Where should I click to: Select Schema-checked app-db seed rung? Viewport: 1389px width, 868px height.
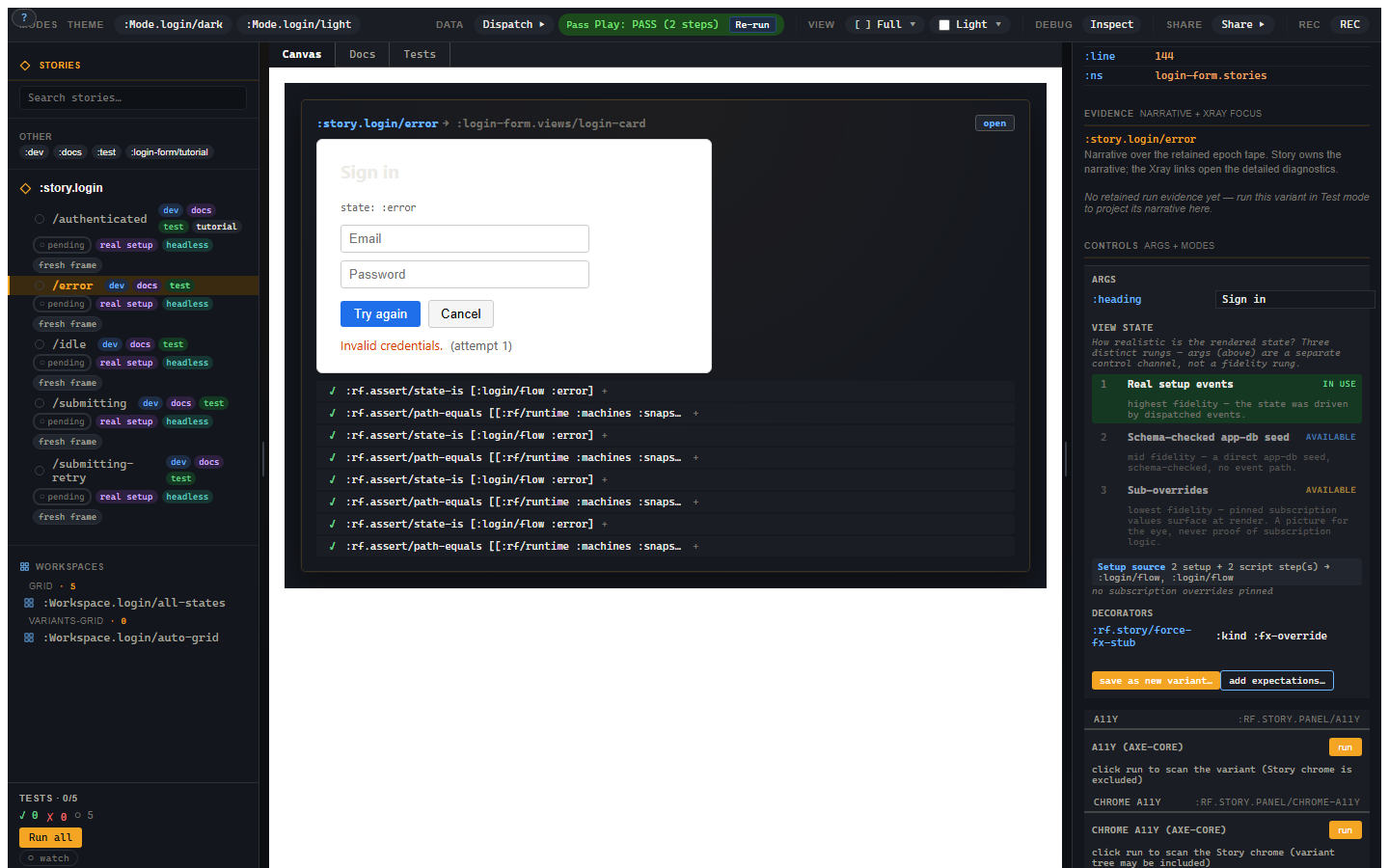pos(1226,451)
